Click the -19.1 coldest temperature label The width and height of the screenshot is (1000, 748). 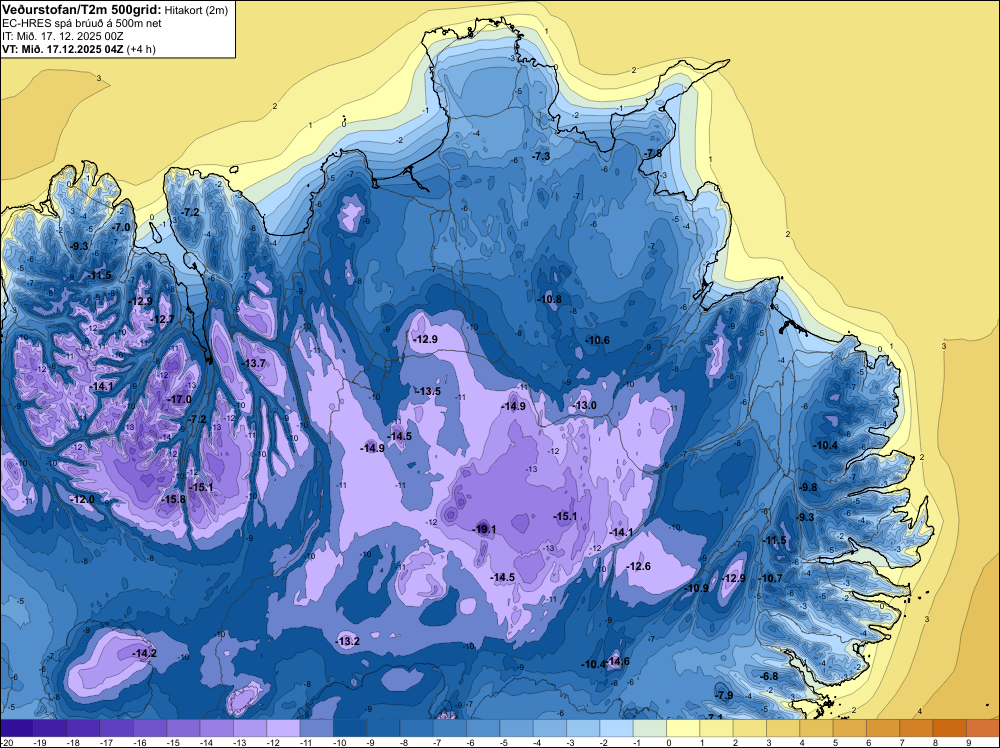(485, 529)
